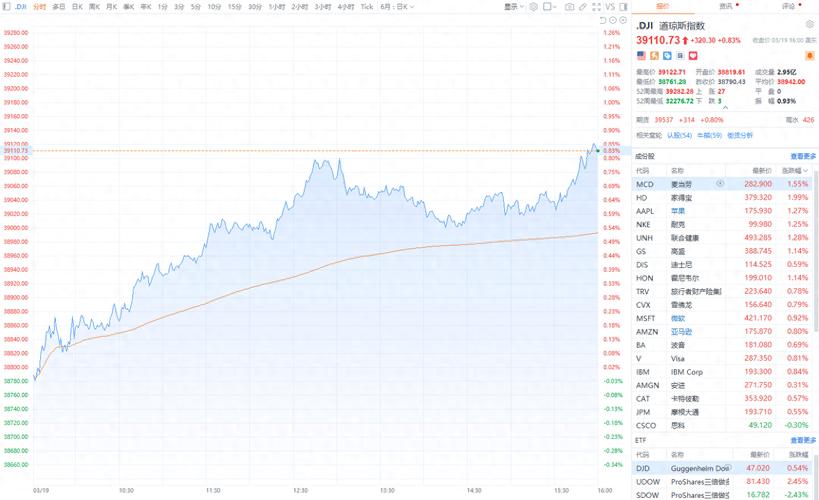Click the camera screenshot icon in chart toolbar
Viewport: 819px width, 500px height.
(x=569, y=6)
